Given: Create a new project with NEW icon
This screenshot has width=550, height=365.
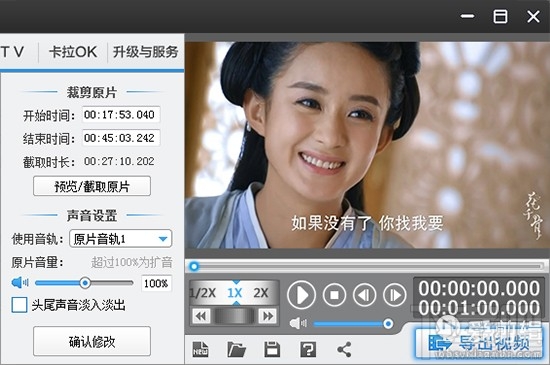Looking at the screenshot, I should 201,349.
